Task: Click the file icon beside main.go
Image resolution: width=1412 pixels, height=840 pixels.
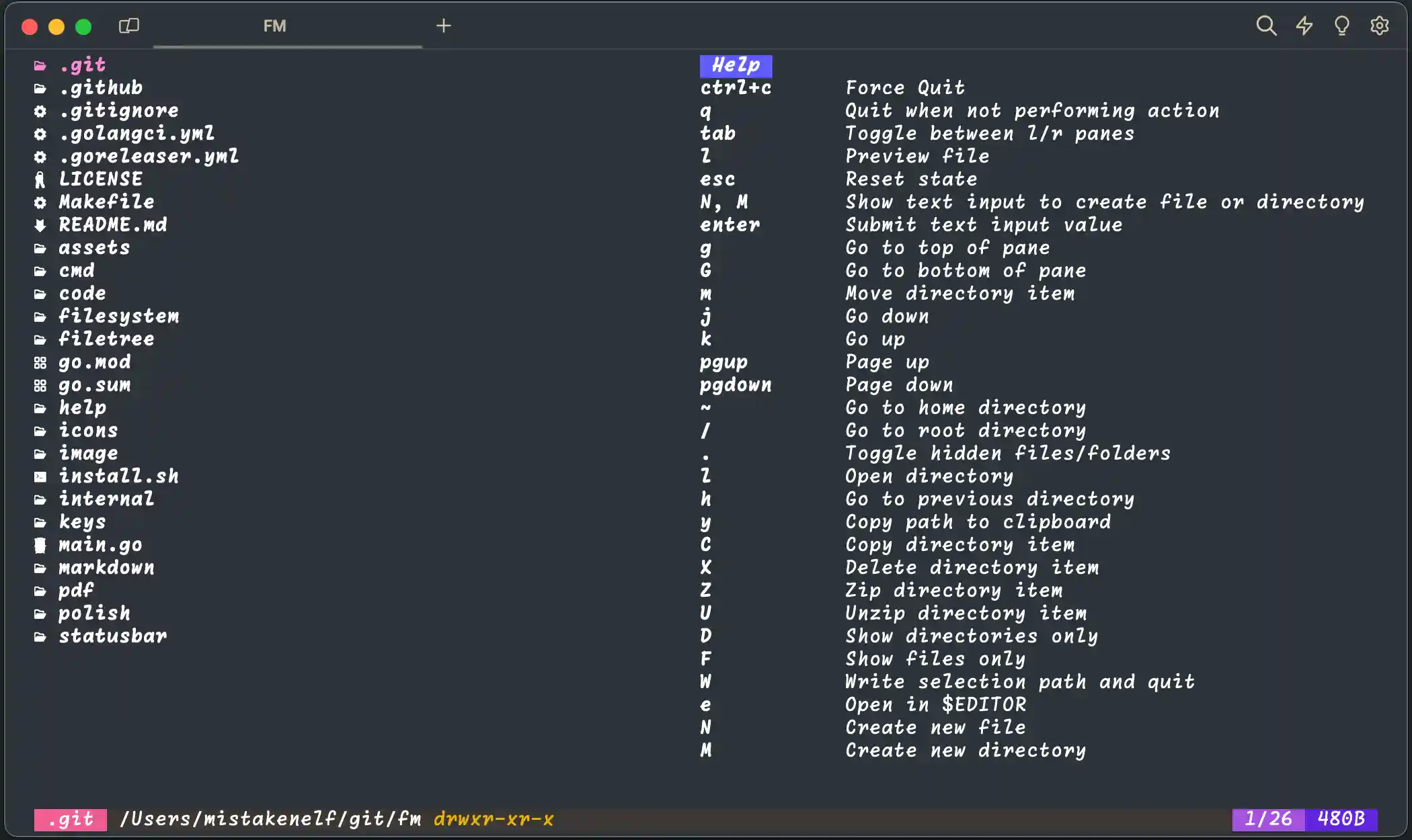Action: (x=40, y=545)
